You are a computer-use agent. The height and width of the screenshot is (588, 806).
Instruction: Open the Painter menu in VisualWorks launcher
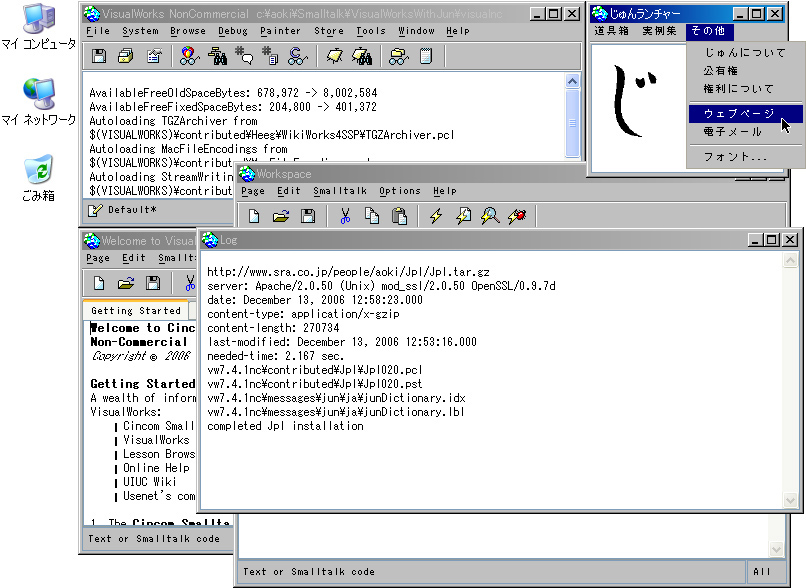(280, 31)
